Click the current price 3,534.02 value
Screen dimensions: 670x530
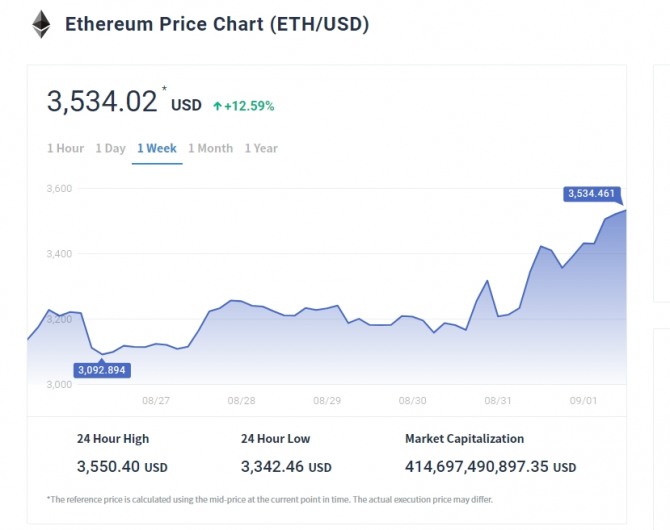[102, 102]
